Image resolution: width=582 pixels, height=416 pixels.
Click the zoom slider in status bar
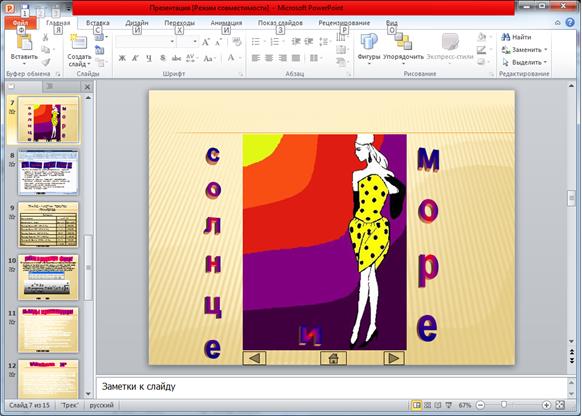pyautogui.click(x=504, y=405)
